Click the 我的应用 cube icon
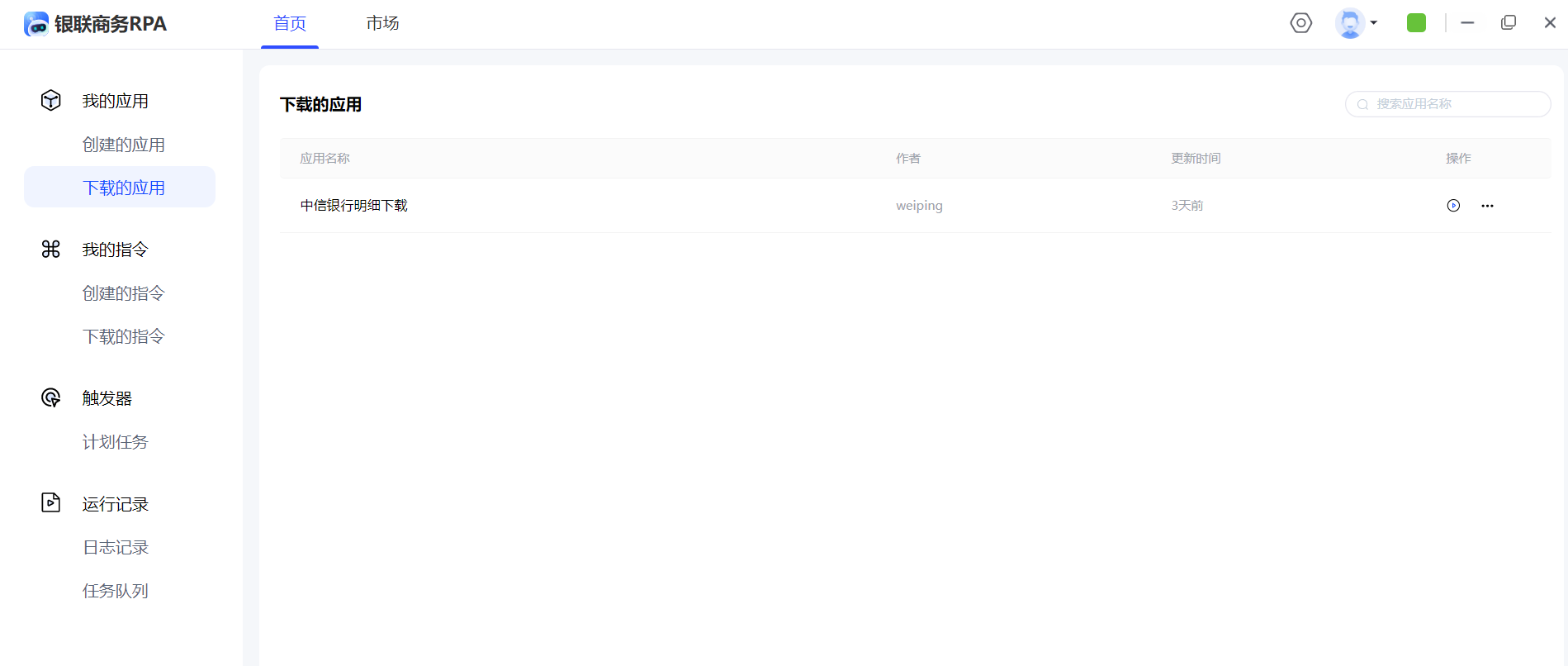The width and height of the screenshot is (1568, 666). pos(51,101)
